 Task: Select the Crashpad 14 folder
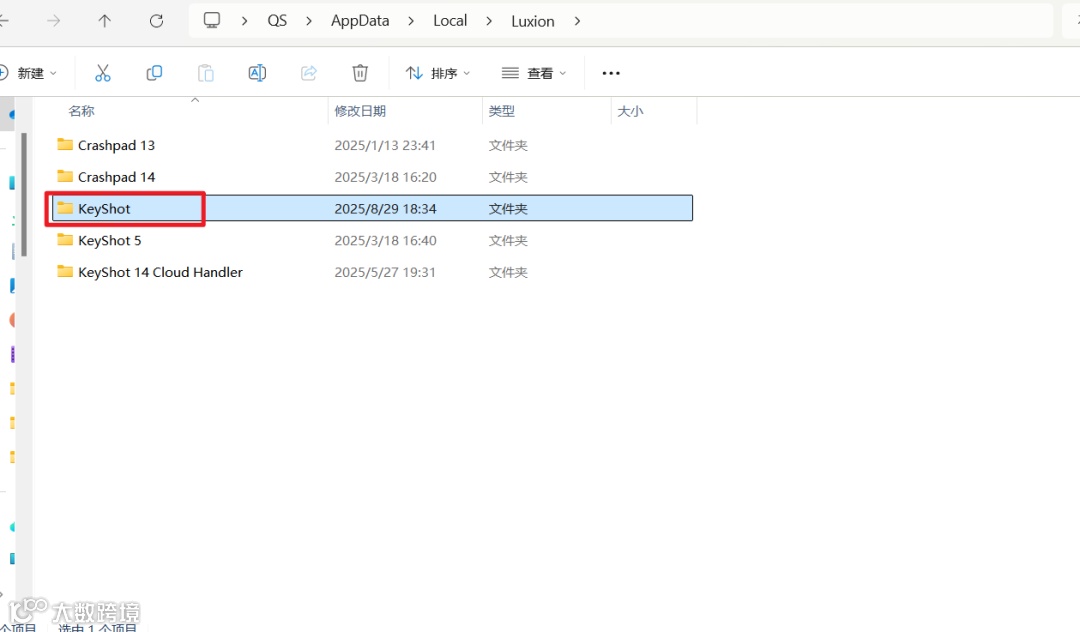tap(116, 177)
